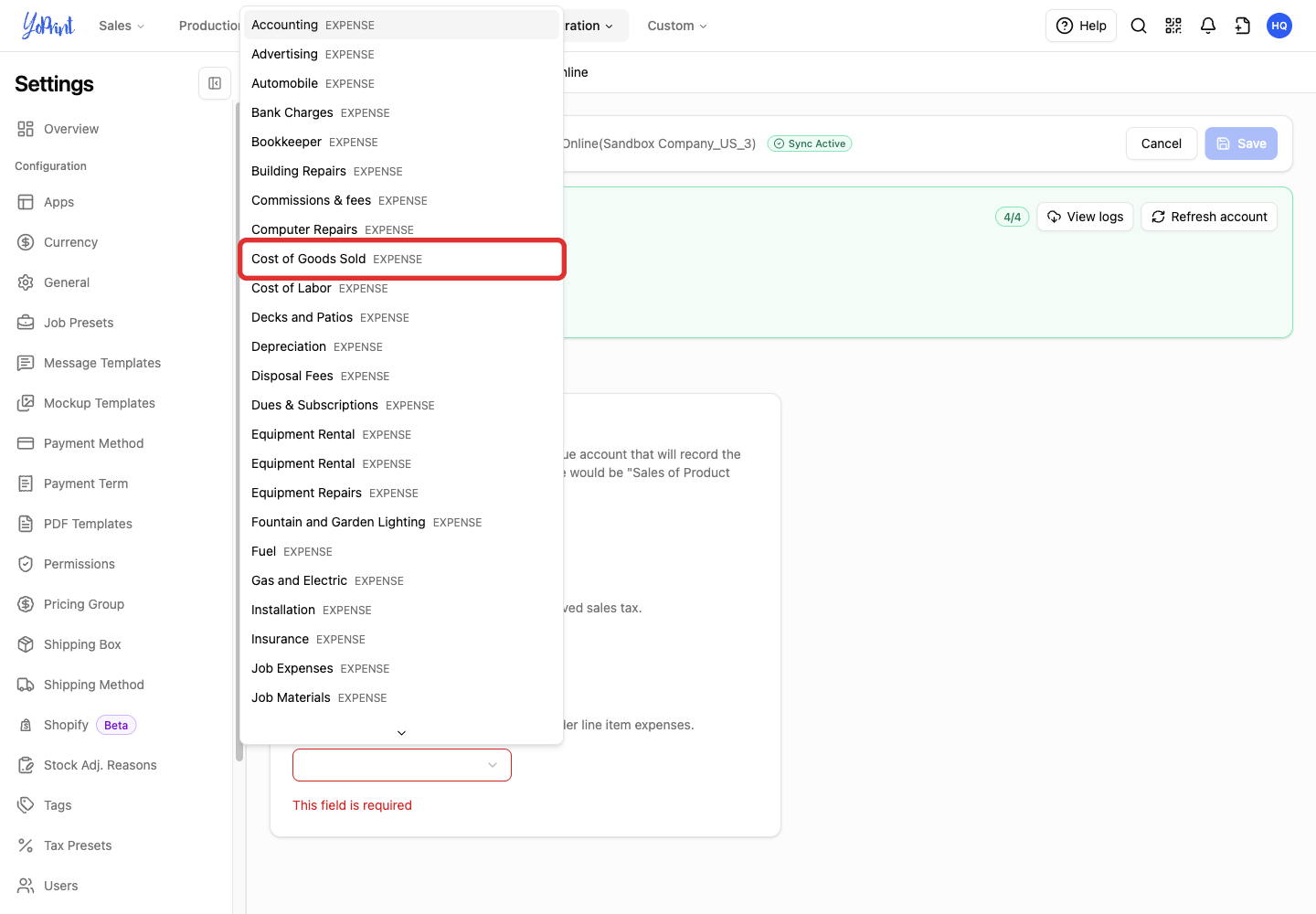Choose Accounting expense option
Screen dimensions: 1316x914
tap(401, 25)
